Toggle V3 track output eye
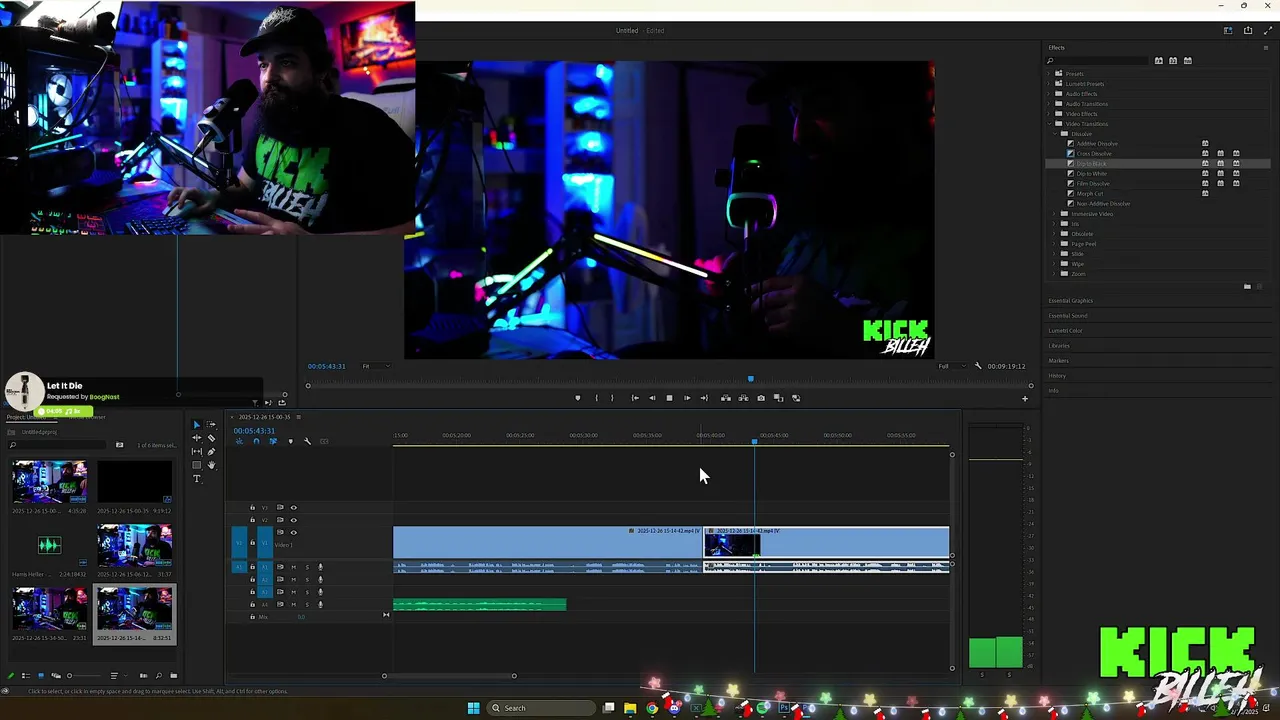 294,508
